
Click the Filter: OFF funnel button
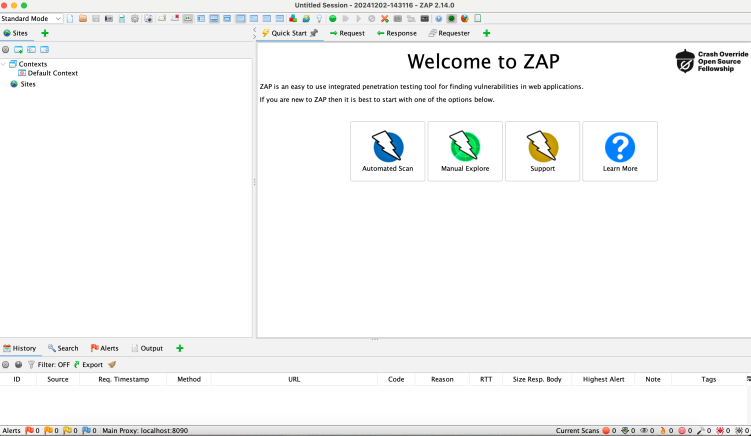point(48,365)
